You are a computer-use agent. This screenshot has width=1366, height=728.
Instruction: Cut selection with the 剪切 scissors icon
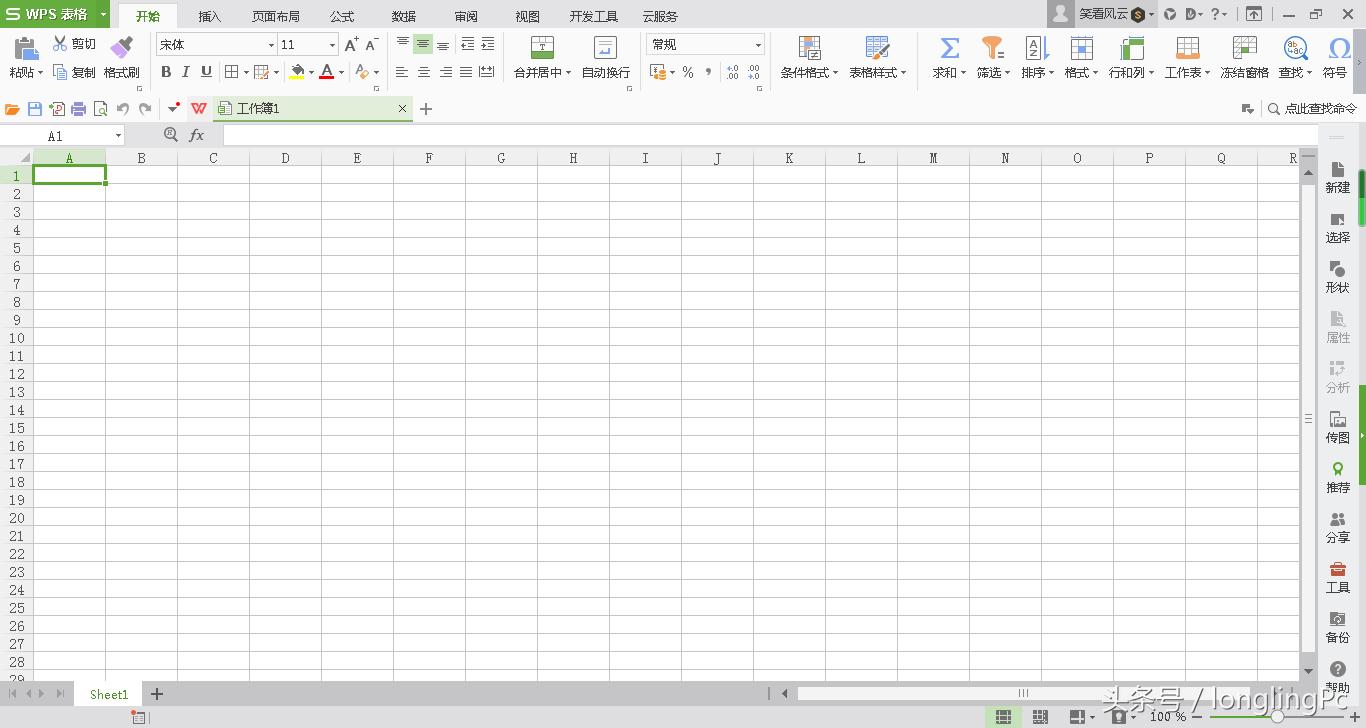60,44
